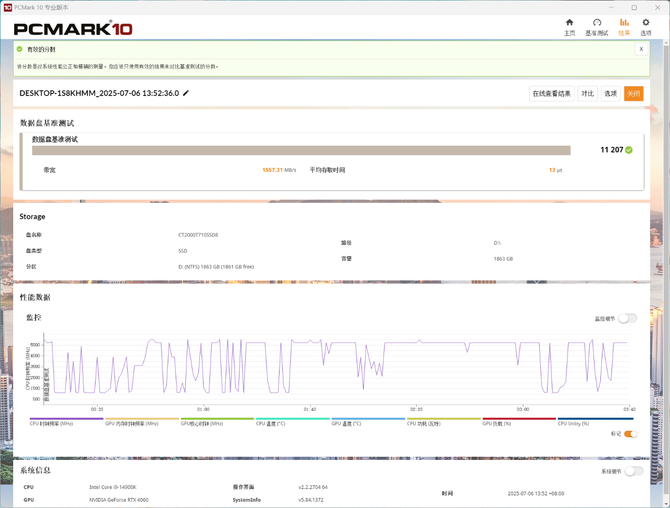670x508 pixels.
Task: Click the result name DESKTOP-1S8KHMM_2025-07-06 13:52:36.0
Action: [99, 93]
